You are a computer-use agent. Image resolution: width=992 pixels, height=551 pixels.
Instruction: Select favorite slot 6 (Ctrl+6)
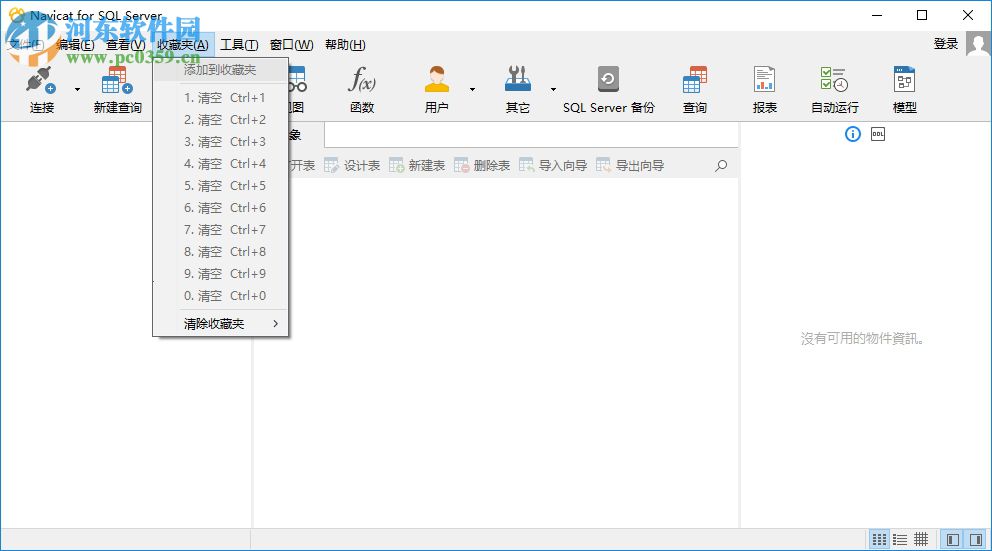point(220,208)
